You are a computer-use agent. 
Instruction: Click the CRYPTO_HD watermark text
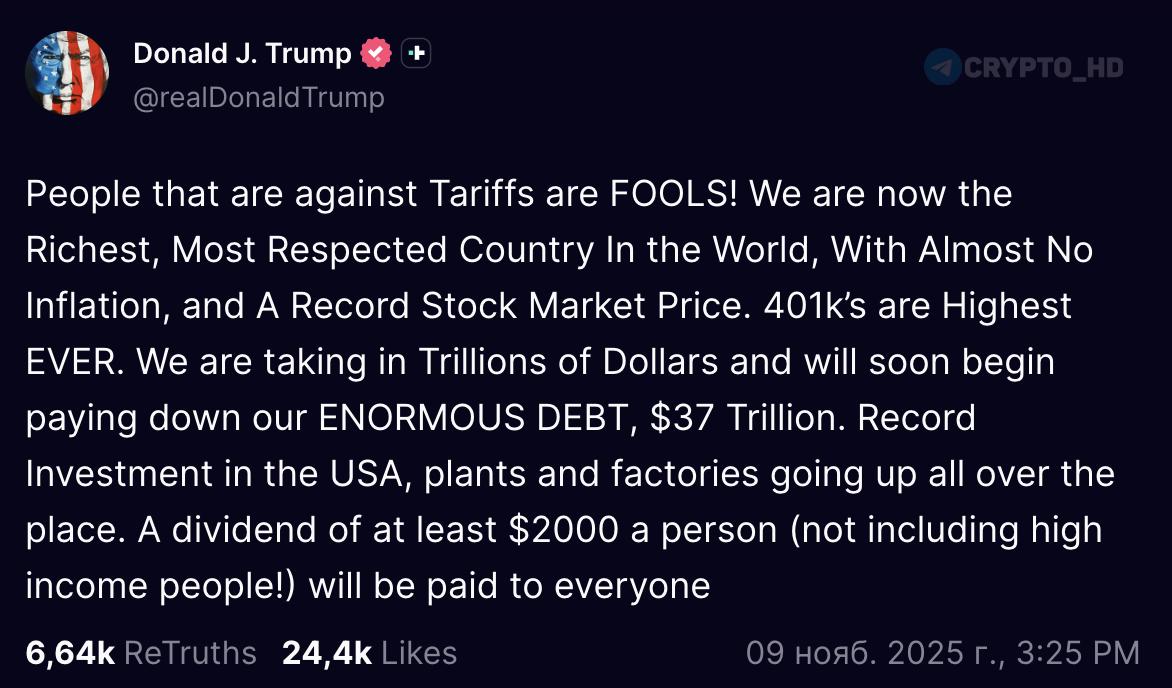pos(1043,67)
